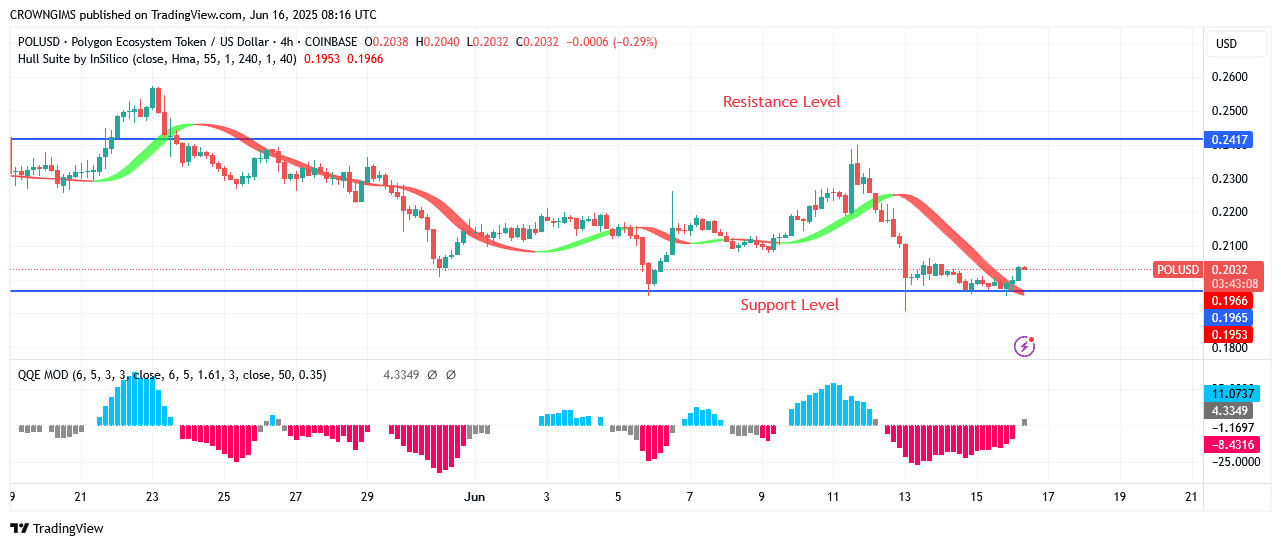The width and height of the screenshot is (1281, 546).
Task: Click the −0.0006 (−0.29%) change text
Action: (x=612, y=42)
